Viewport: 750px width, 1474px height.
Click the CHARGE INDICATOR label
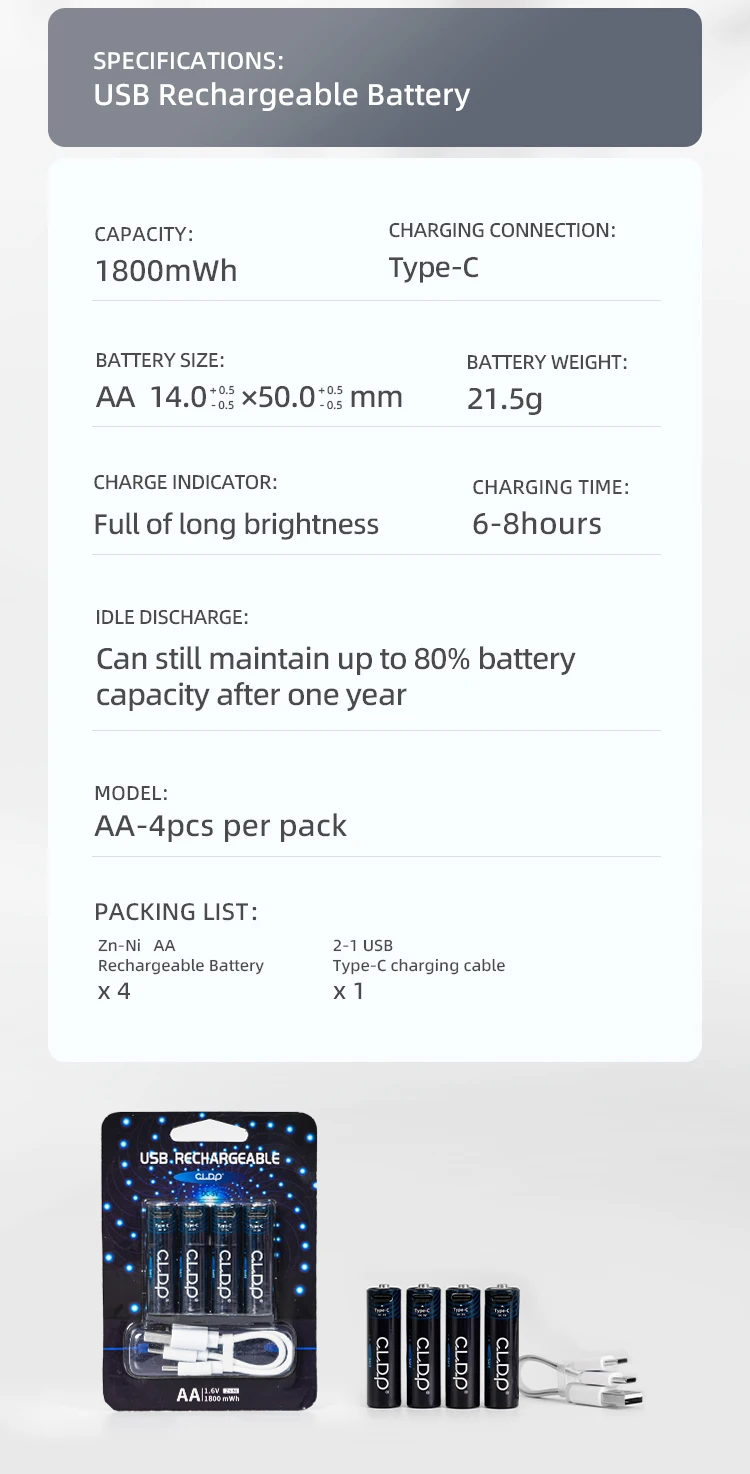[185, 482]
